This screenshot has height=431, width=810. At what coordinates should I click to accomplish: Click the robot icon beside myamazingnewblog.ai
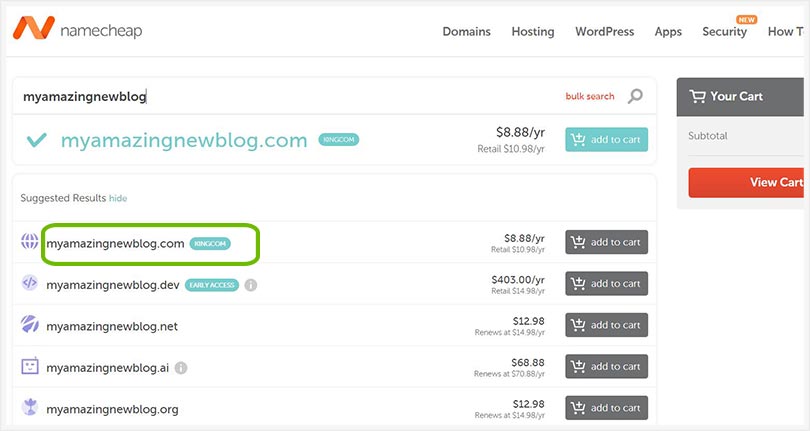point(29,366)
